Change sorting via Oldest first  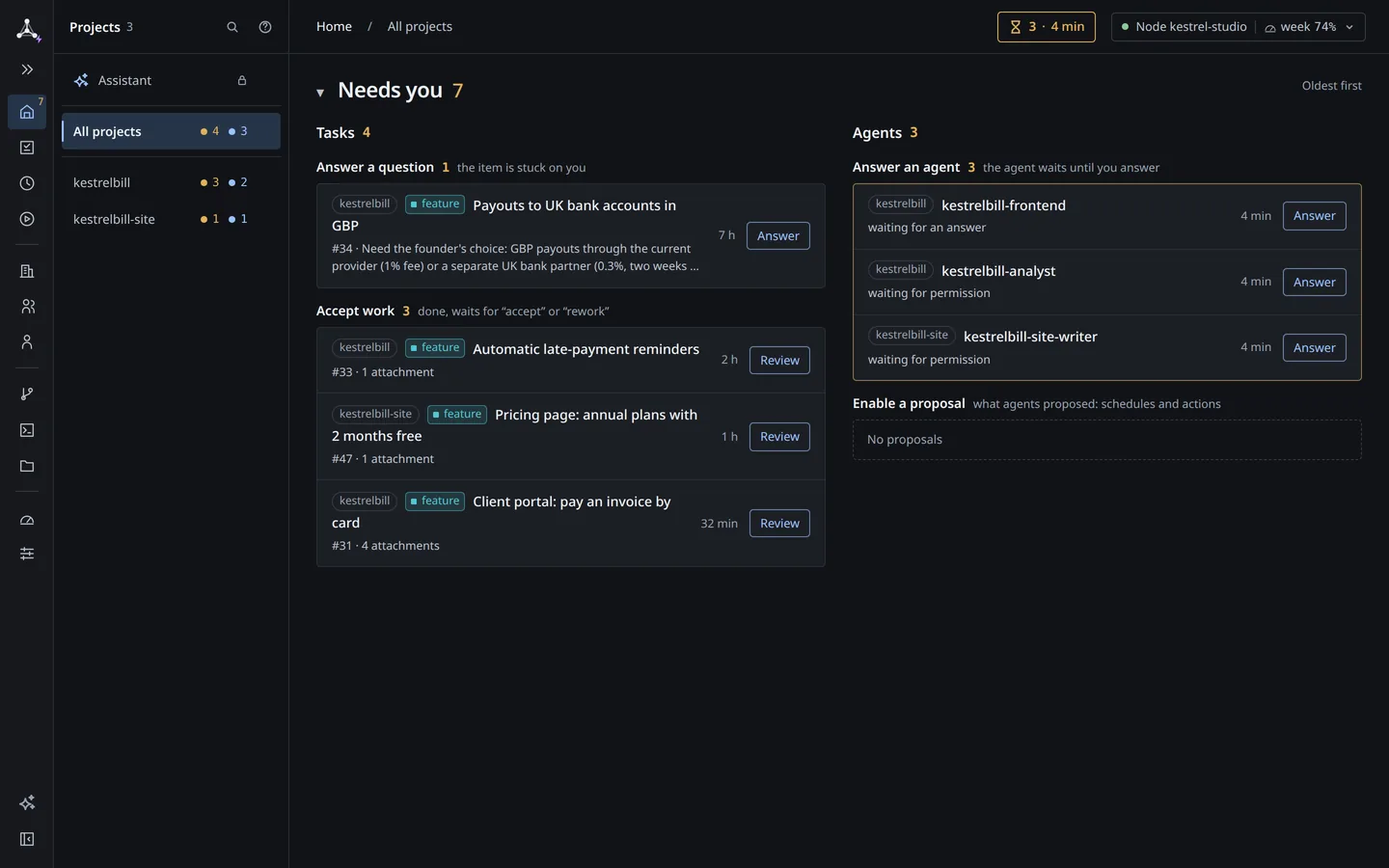[x=1331, y=86]
